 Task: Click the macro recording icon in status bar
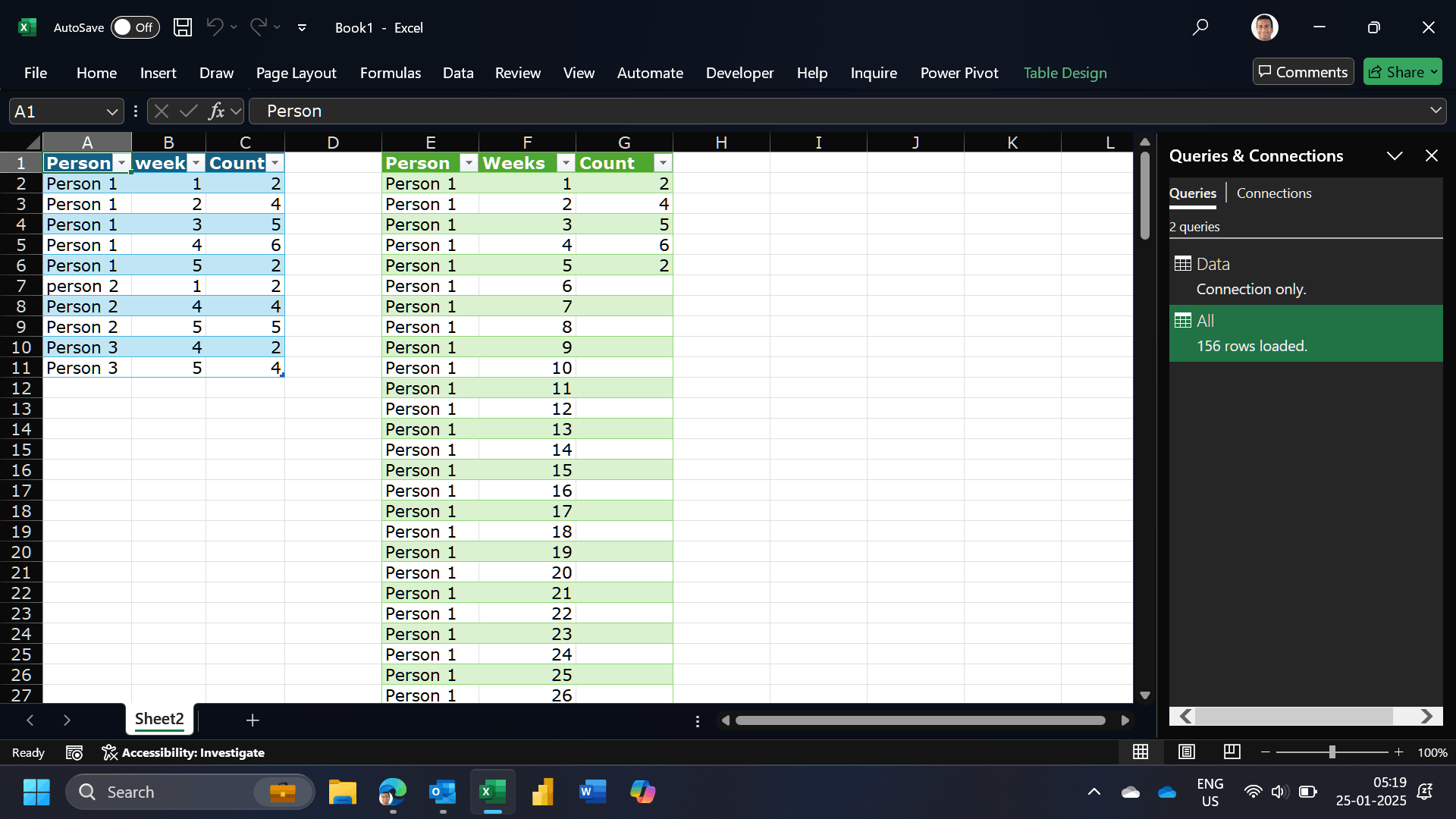click(74, 752)
